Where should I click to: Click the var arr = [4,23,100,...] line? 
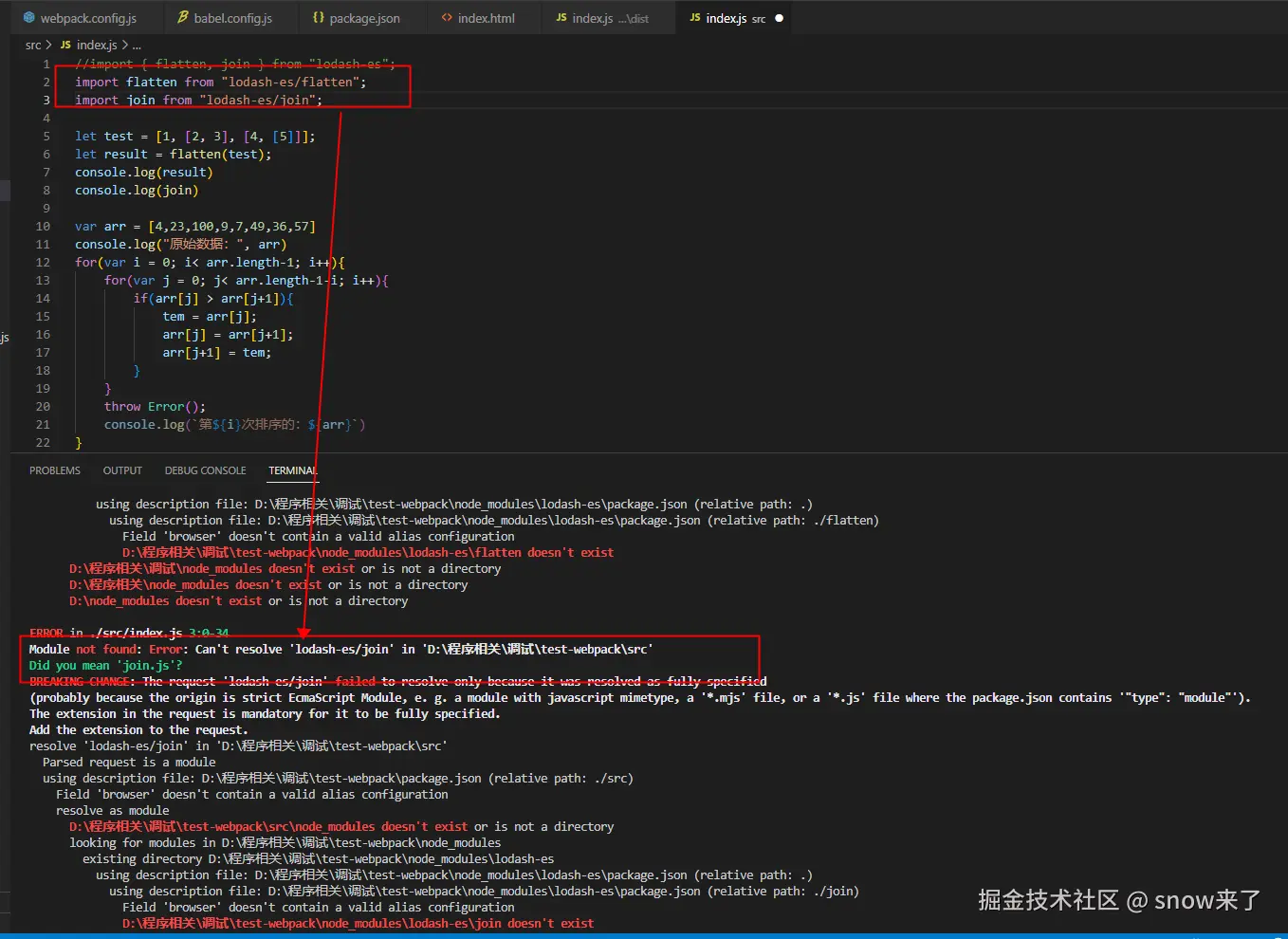[x=195, y=227]
